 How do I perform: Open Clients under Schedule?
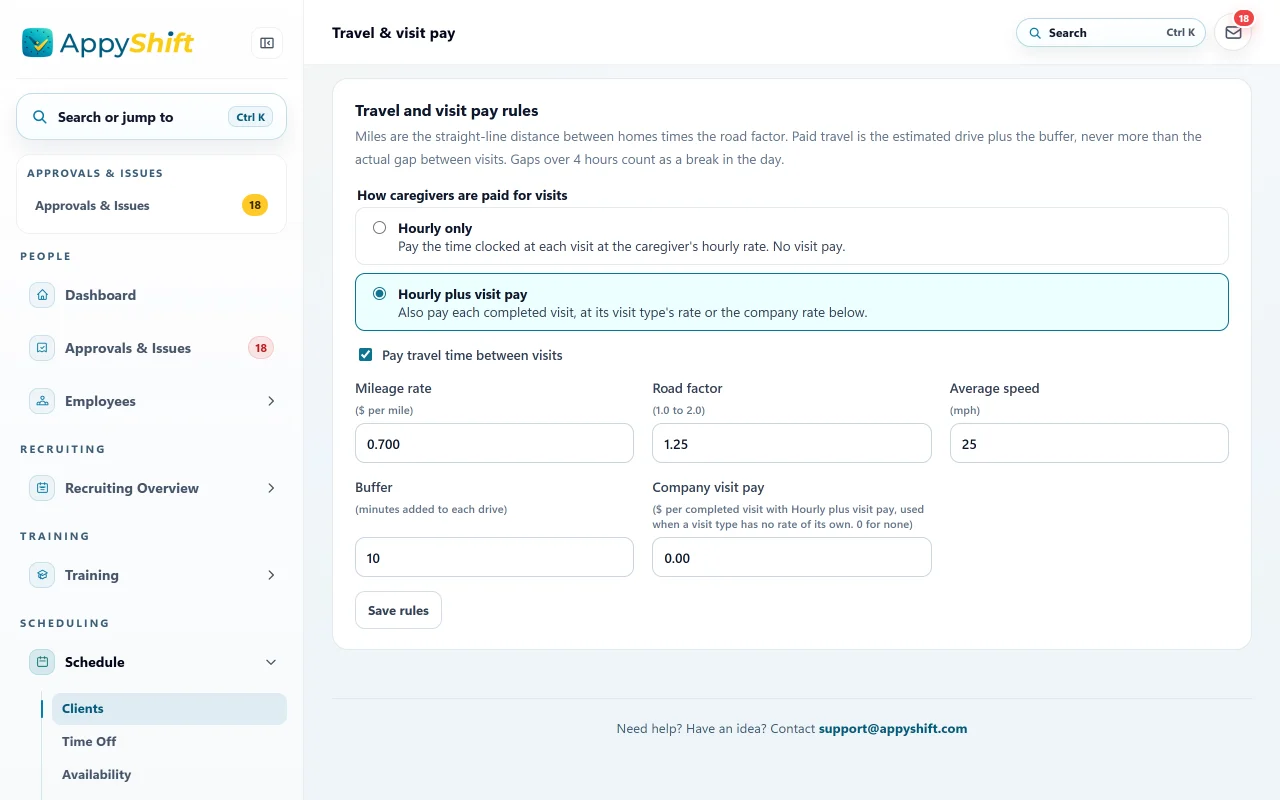169,709
